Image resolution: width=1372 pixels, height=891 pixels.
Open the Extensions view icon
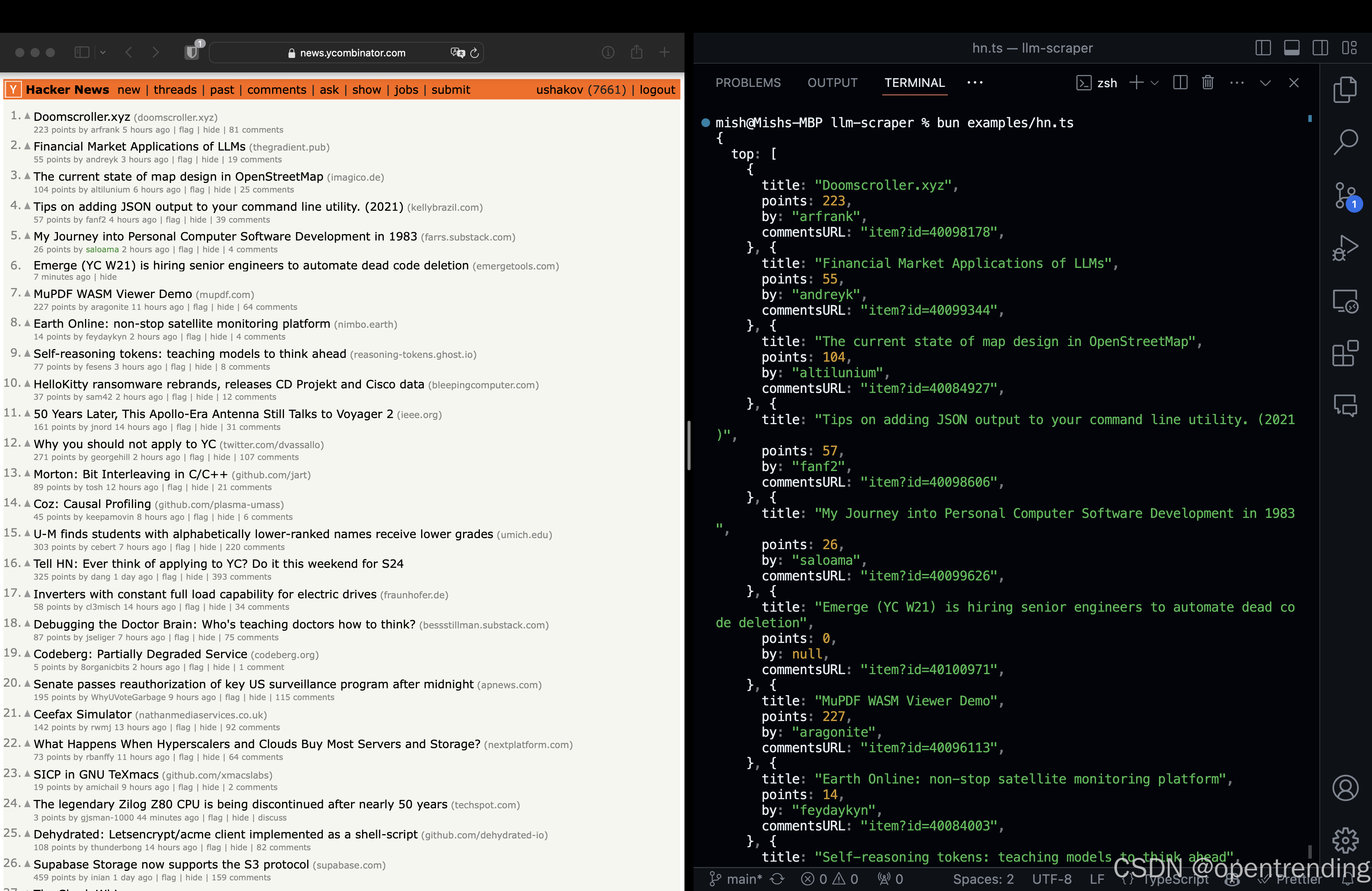tap(1345, 353)
